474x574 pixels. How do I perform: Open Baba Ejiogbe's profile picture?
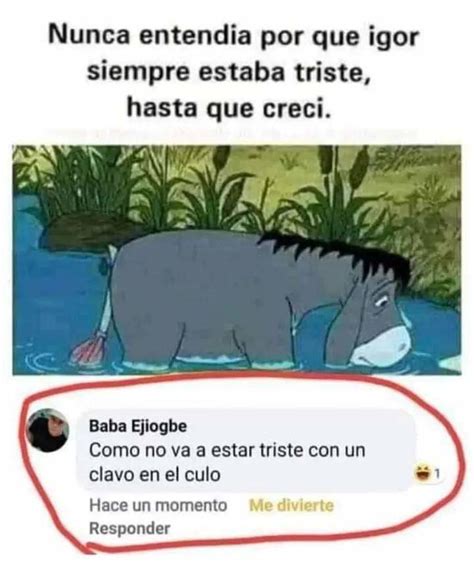(x=48, y=430)
